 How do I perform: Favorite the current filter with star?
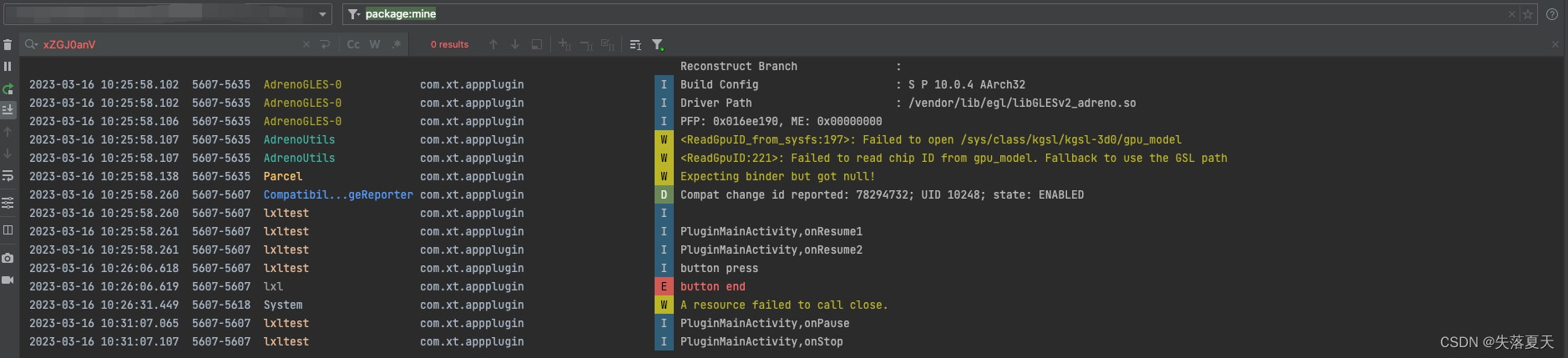click(1527, 14)
